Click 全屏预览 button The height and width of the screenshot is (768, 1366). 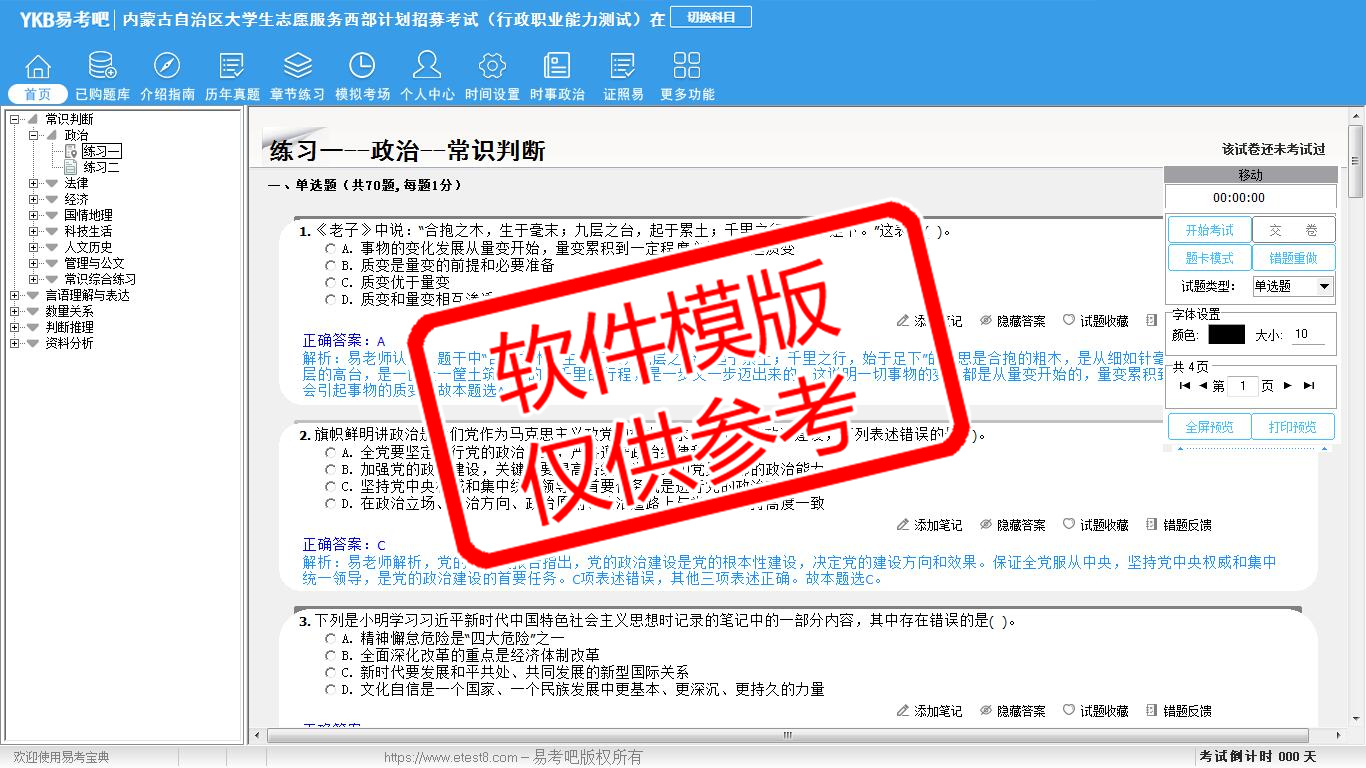point(1210,427)
